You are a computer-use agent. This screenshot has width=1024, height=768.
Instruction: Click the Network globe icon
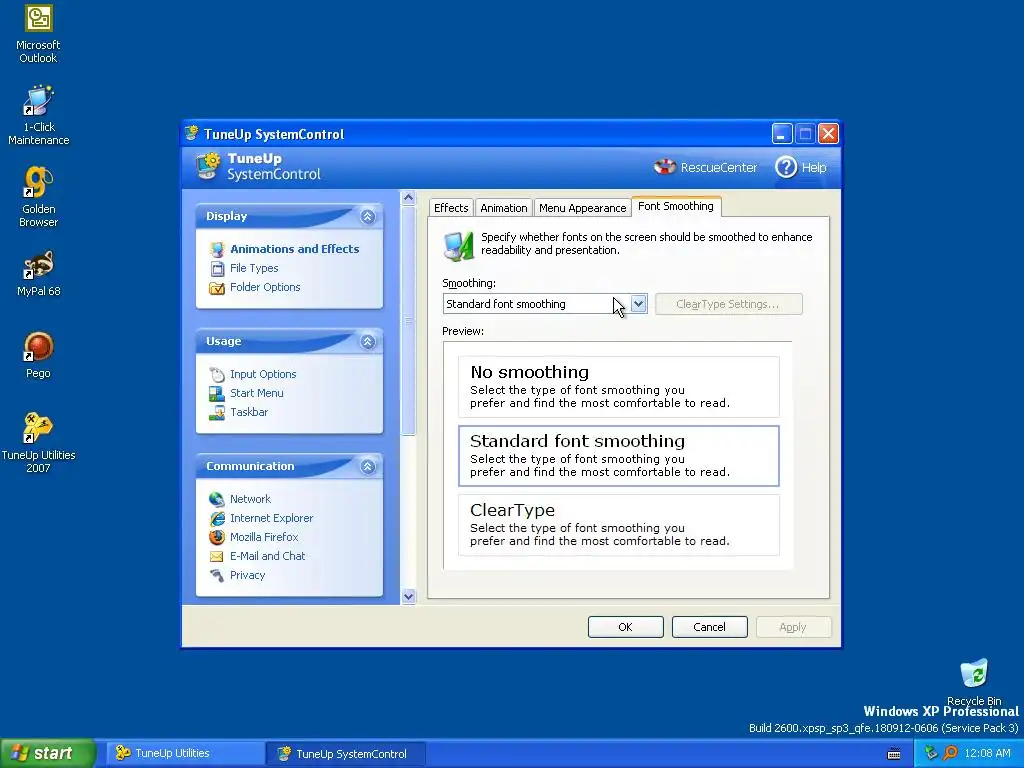217,499
